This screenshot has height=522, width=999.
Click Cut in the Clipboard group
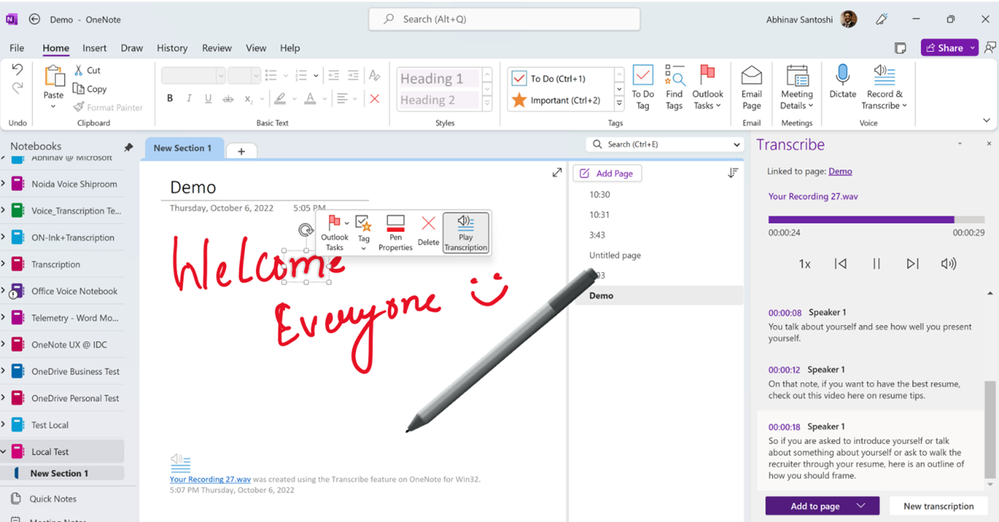point(87,70)
